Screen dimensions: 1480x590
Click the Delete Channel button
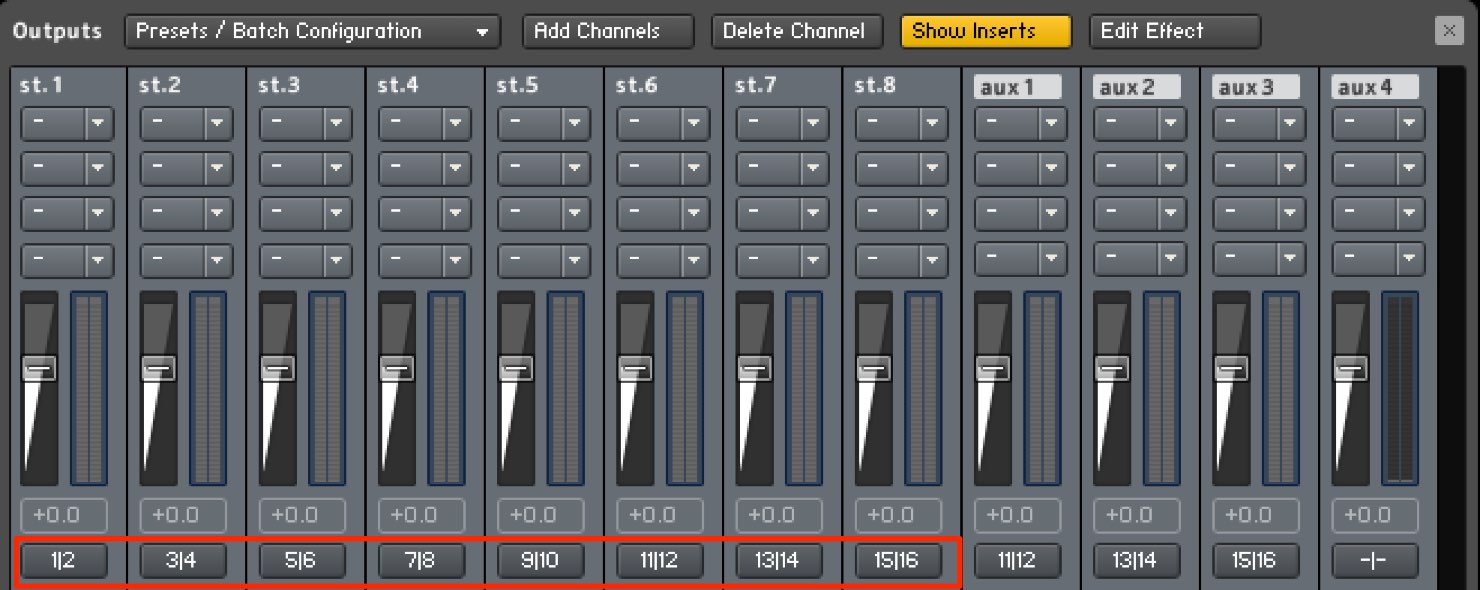797,31
